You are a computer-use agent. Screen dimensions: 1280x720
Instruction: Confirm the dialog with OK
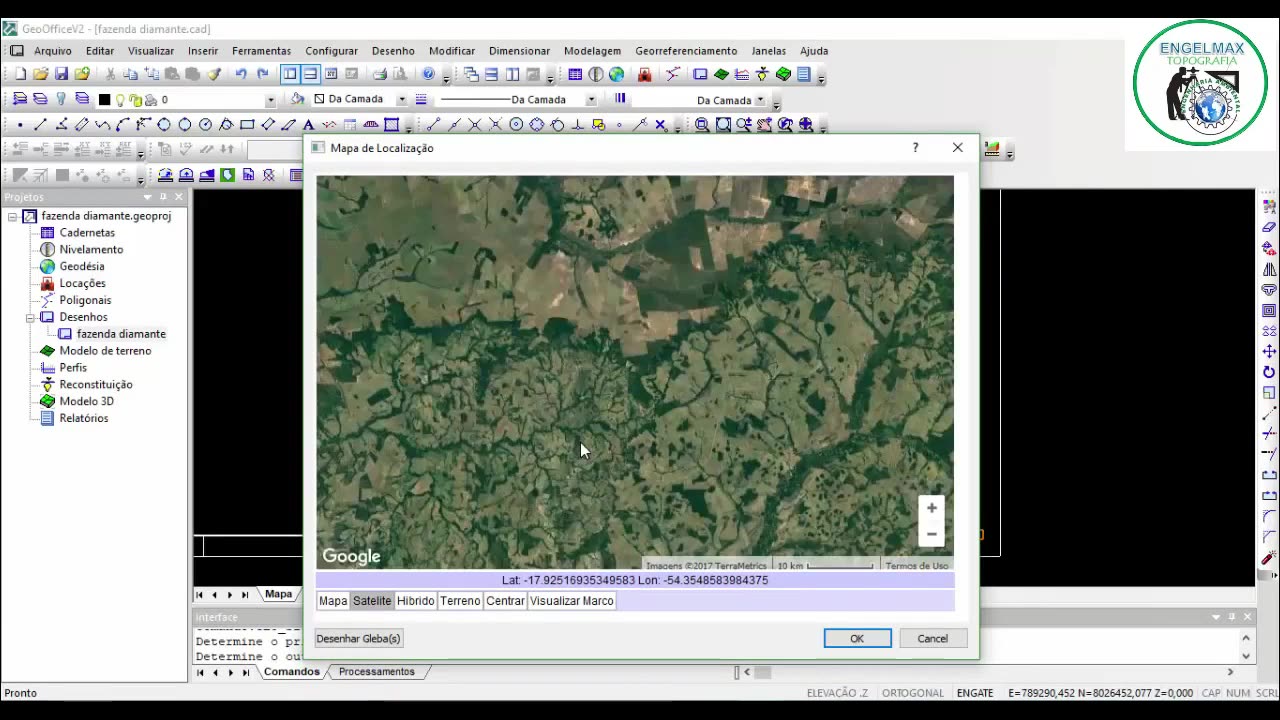click(857, 639)
